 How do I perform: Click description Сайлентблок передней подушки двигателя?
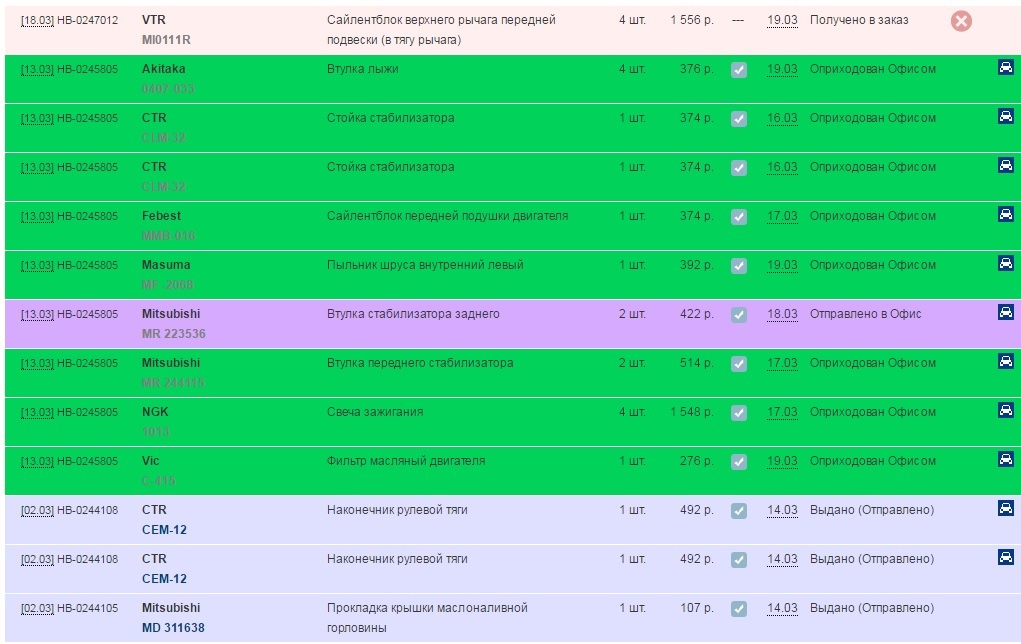point(447,216)
